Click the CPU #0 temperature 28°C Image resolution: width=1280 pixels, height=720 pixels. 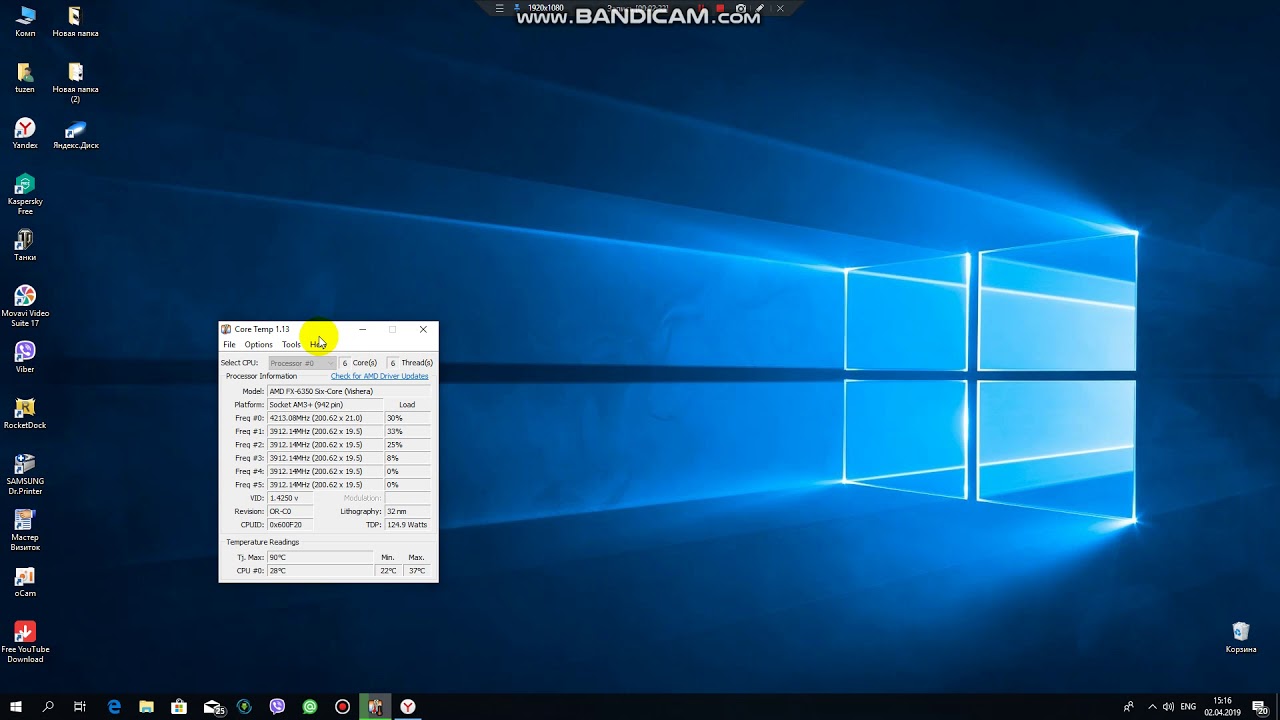coord(320,571)
